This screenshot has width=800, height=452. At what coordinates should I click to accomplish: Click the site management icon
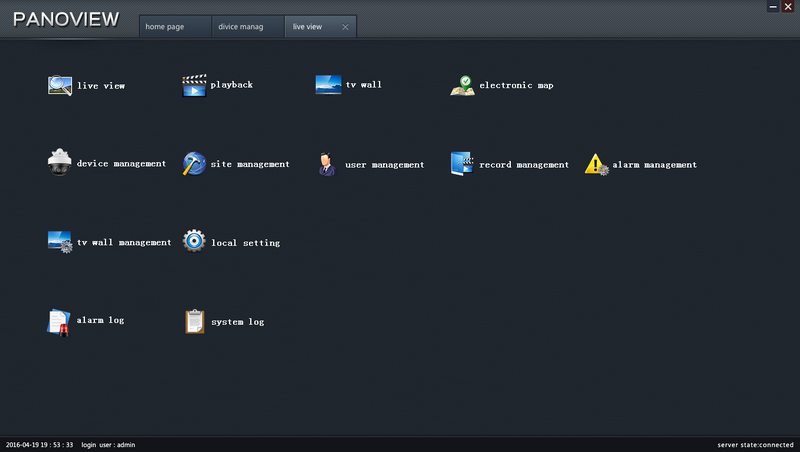tap(194, 164)
